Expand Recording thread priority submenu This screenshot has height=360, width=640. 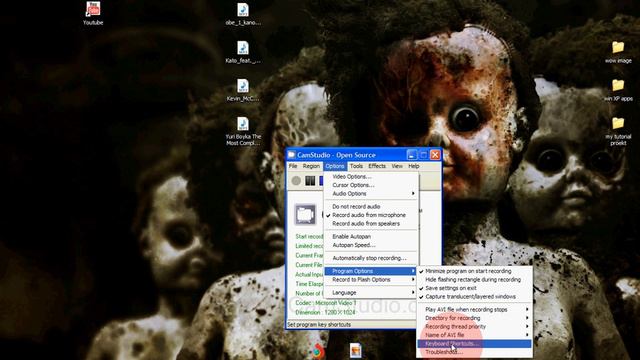click(474, 327)
